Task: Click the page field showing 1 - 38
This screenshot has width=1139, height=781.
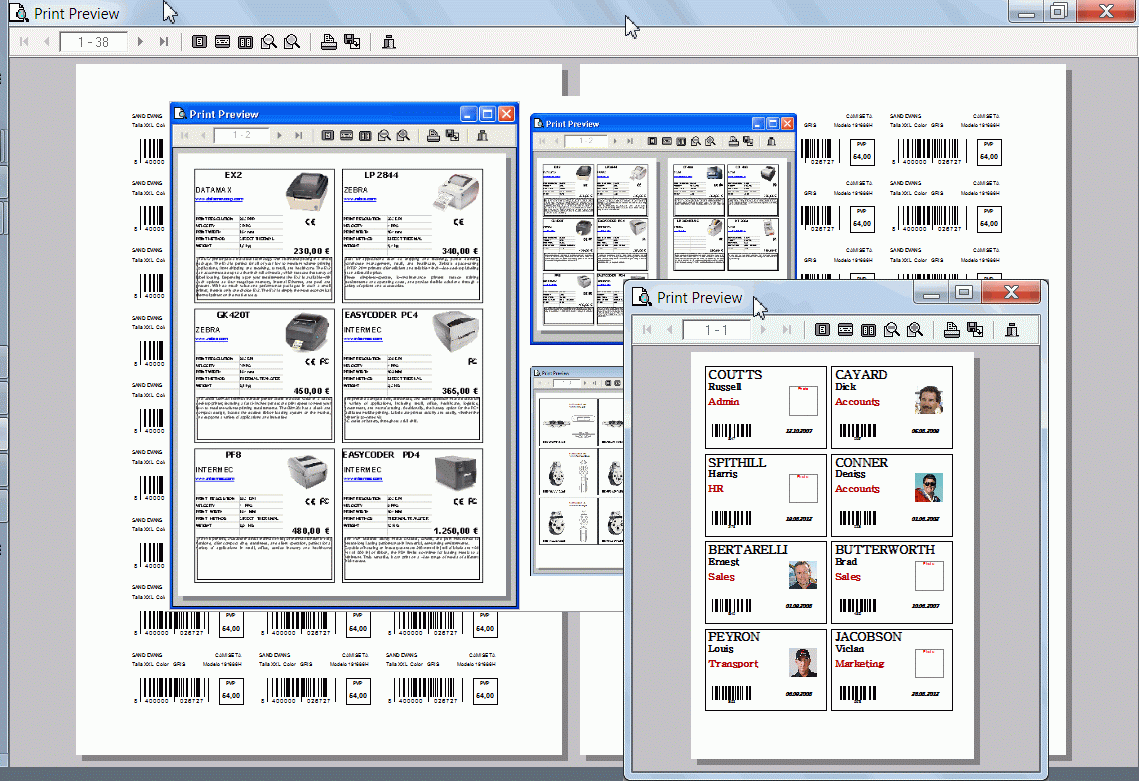Action: tap(93, 42)
